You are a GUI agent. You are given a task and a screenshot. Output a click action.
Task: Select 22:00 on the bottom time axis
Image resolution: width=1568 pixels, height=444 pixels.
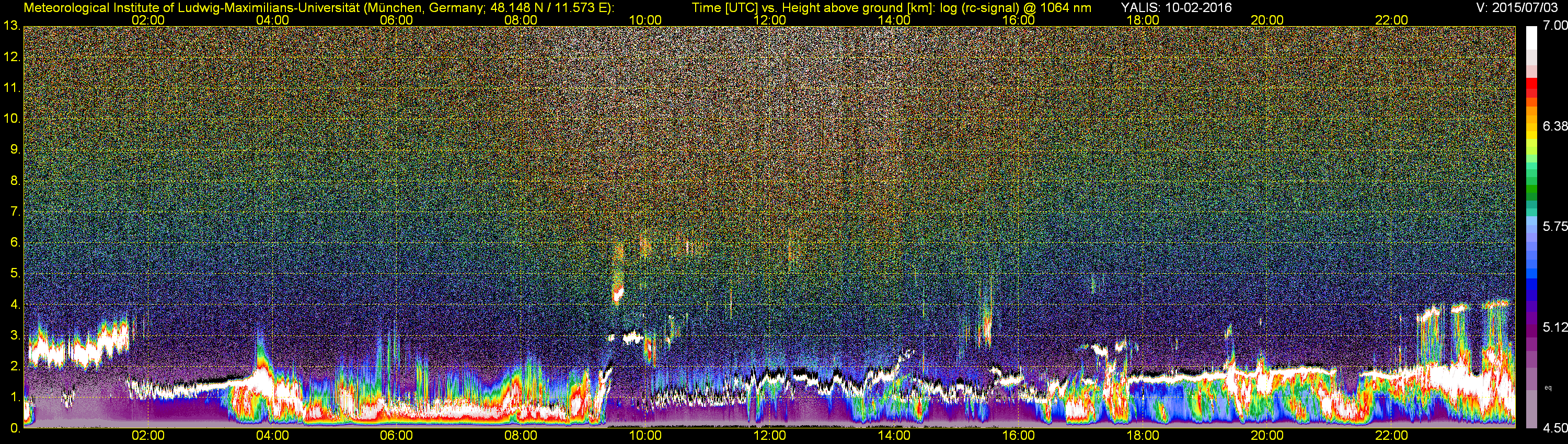tap(1391, 436)
